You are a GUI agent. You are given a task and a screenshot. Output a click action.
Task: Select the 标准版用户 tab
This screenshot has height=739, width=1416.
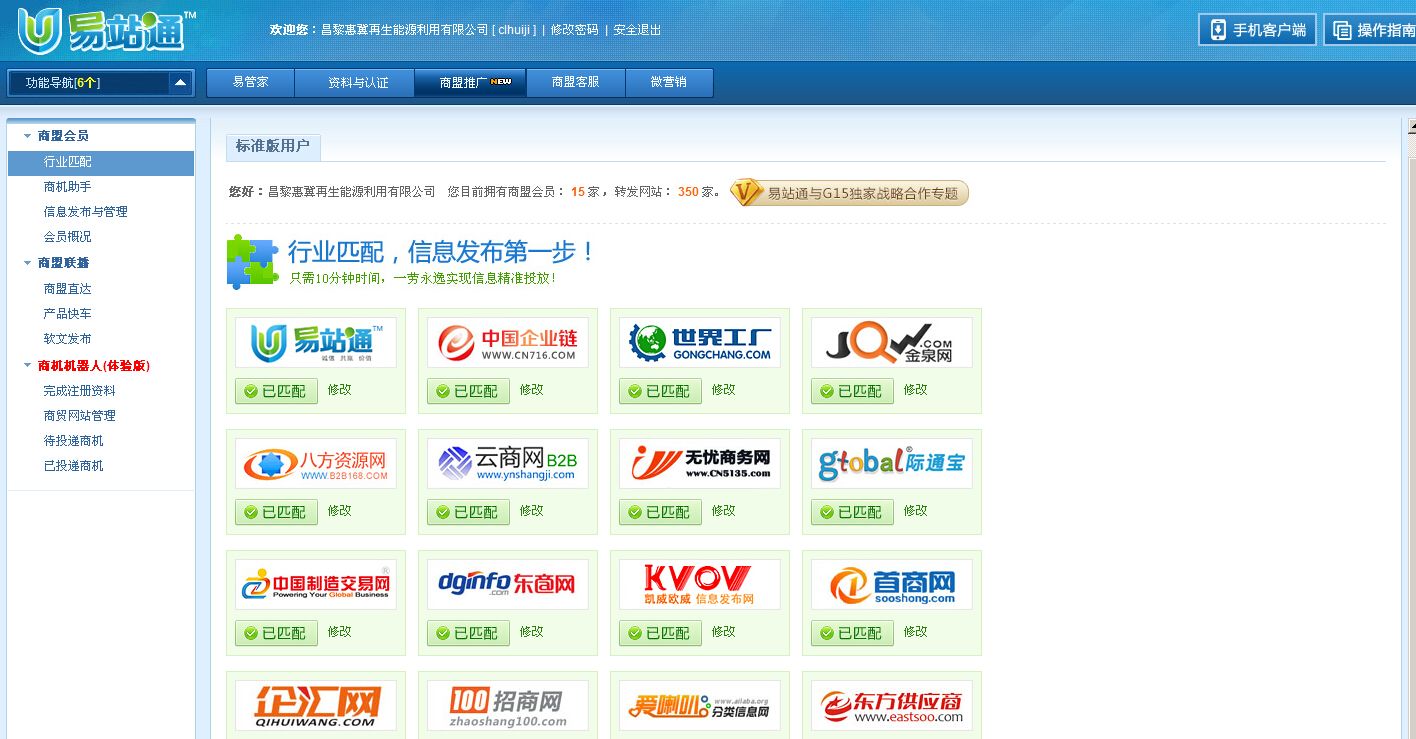click(x=273, y=146)
